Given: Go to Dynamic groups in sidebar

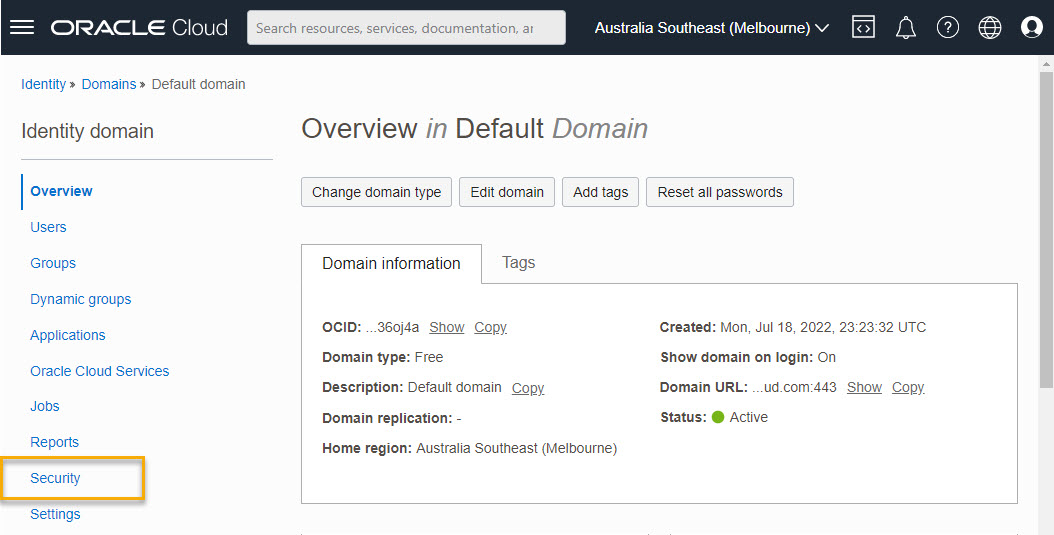Looking at the screenshot, I should [x=81, y=299].
